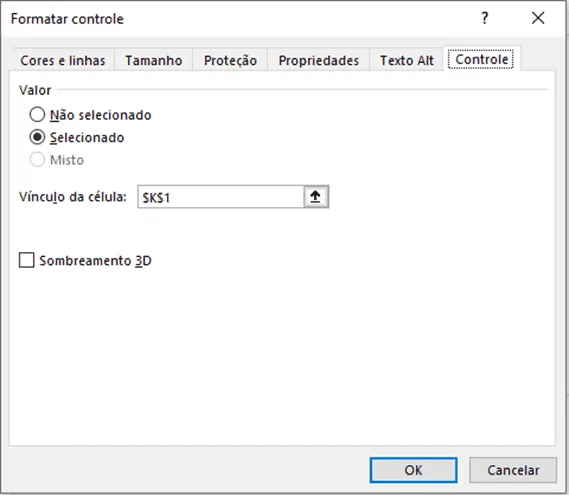Image resolution: width=569 pixels, height=495 pixels.
Task: Select the Controle tab
Action: 482,59
